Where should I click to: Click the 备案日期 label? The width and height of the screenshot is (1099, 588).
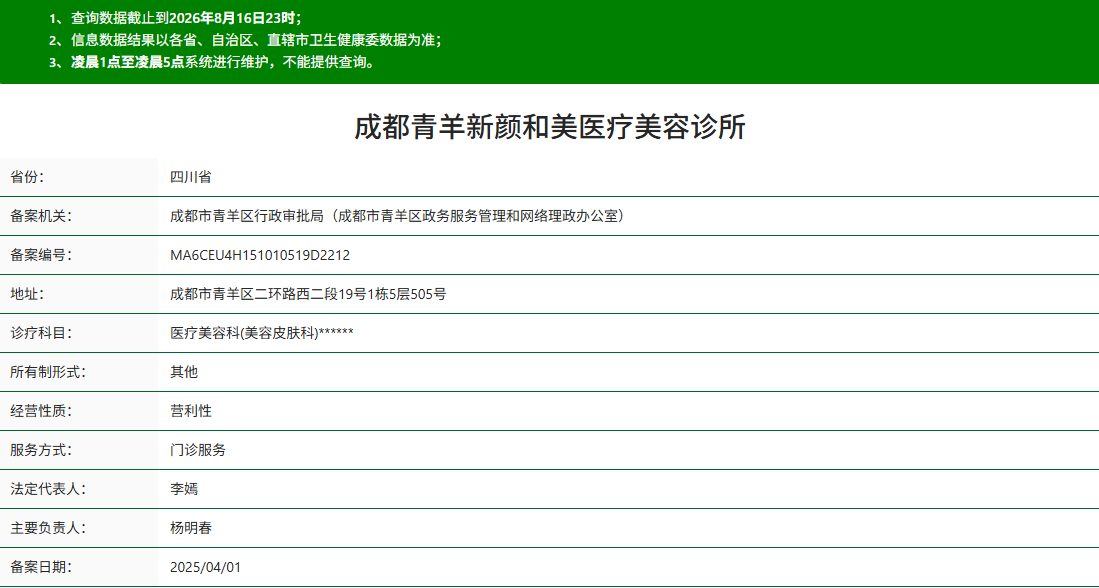click(41, 567)
